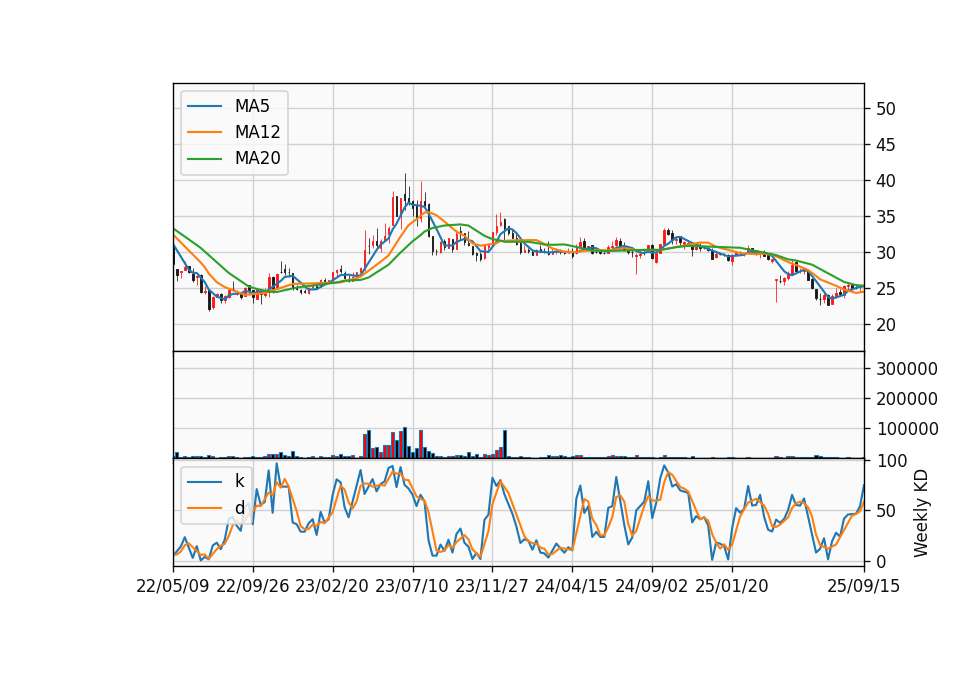The width and height of the screenshot is (960, 690).
Task: Click the volume axis value 200000
Action: 907,399
